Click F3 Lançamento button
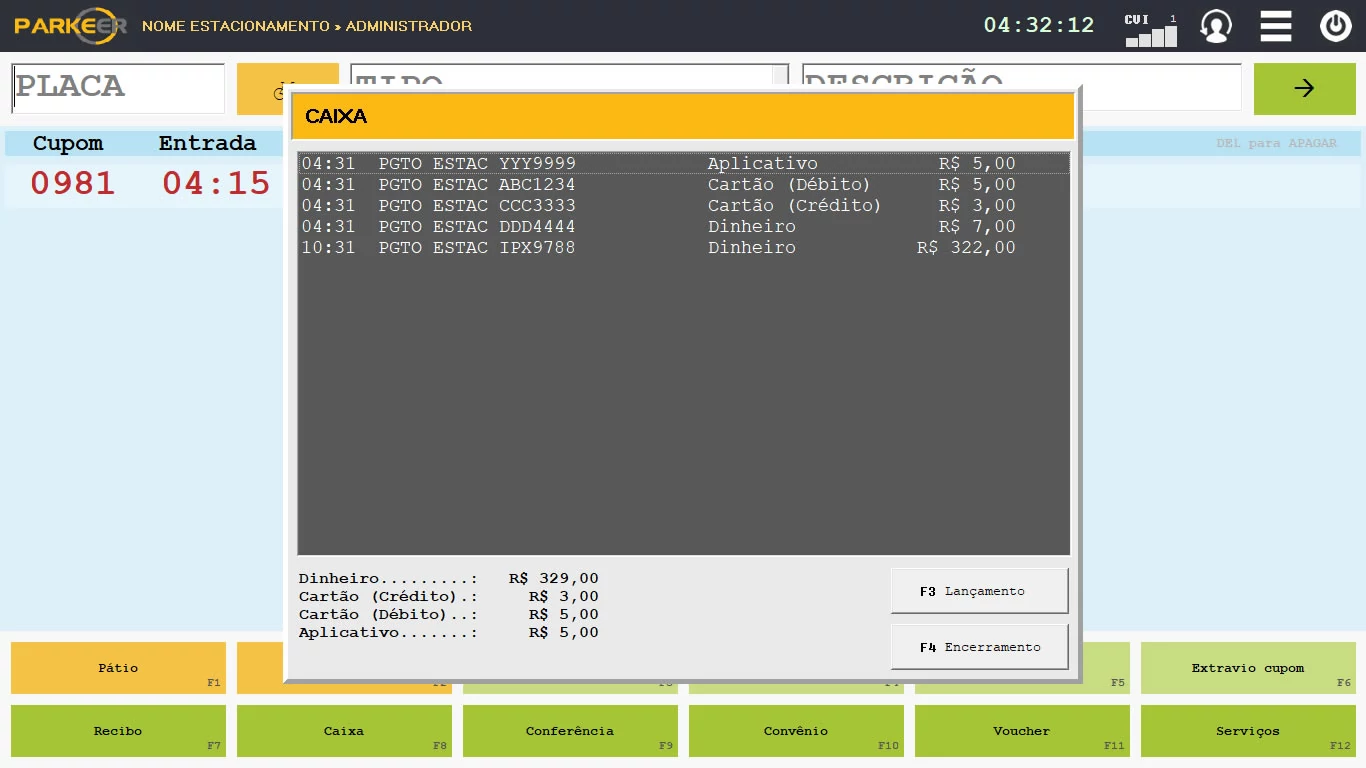1366x768 pixels. pos(979,591)
